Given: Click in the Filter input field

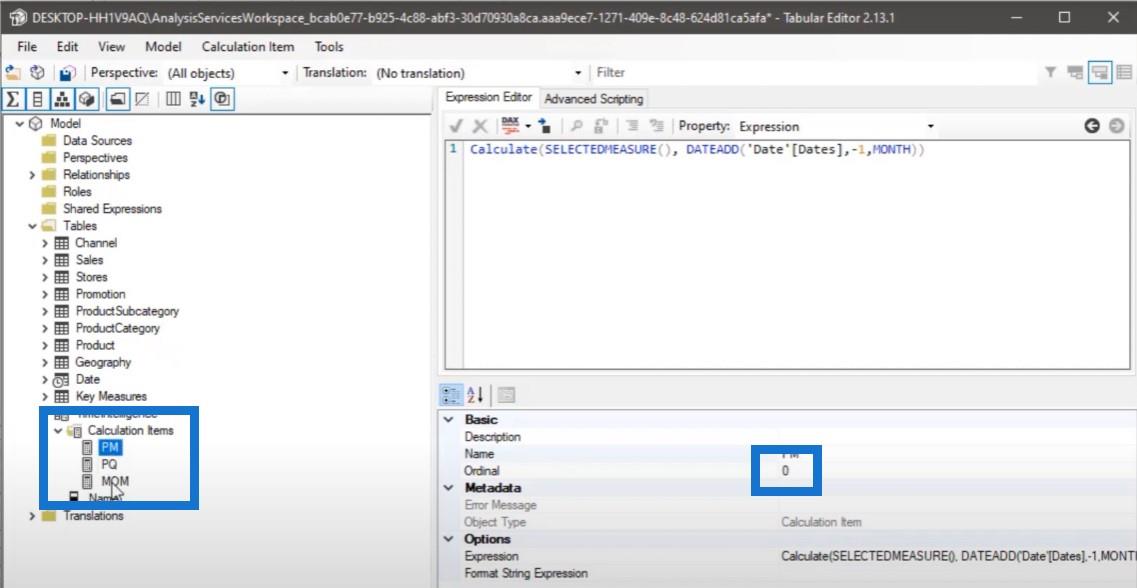Looking at the screenshot, I should pos(814,73).
